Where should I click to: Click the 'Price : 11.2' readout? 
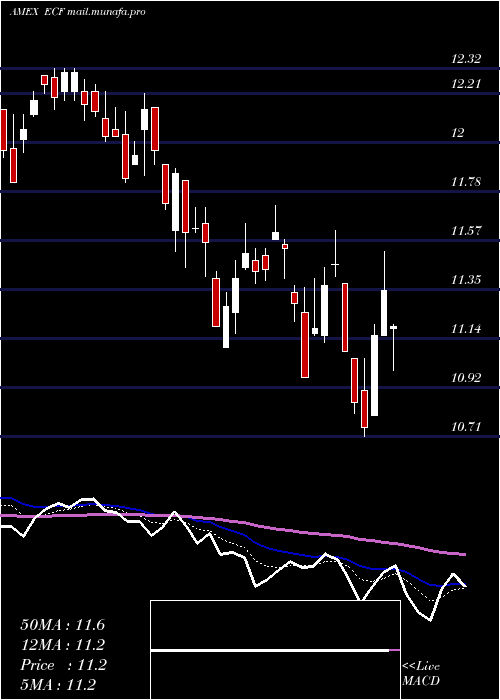(x=63, y=665)
